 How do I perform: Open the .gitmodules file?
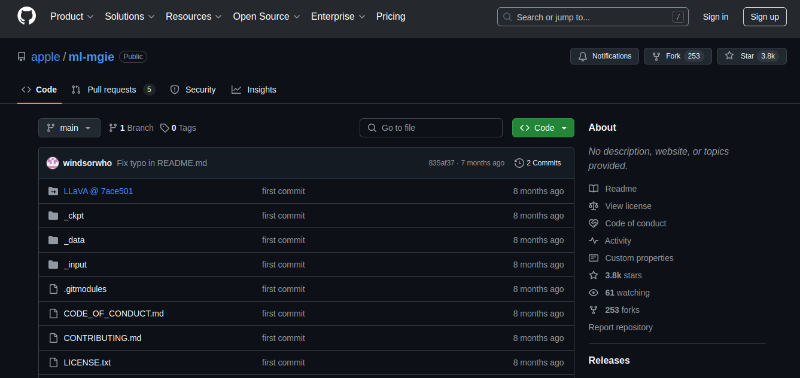[x=85, y=289]
